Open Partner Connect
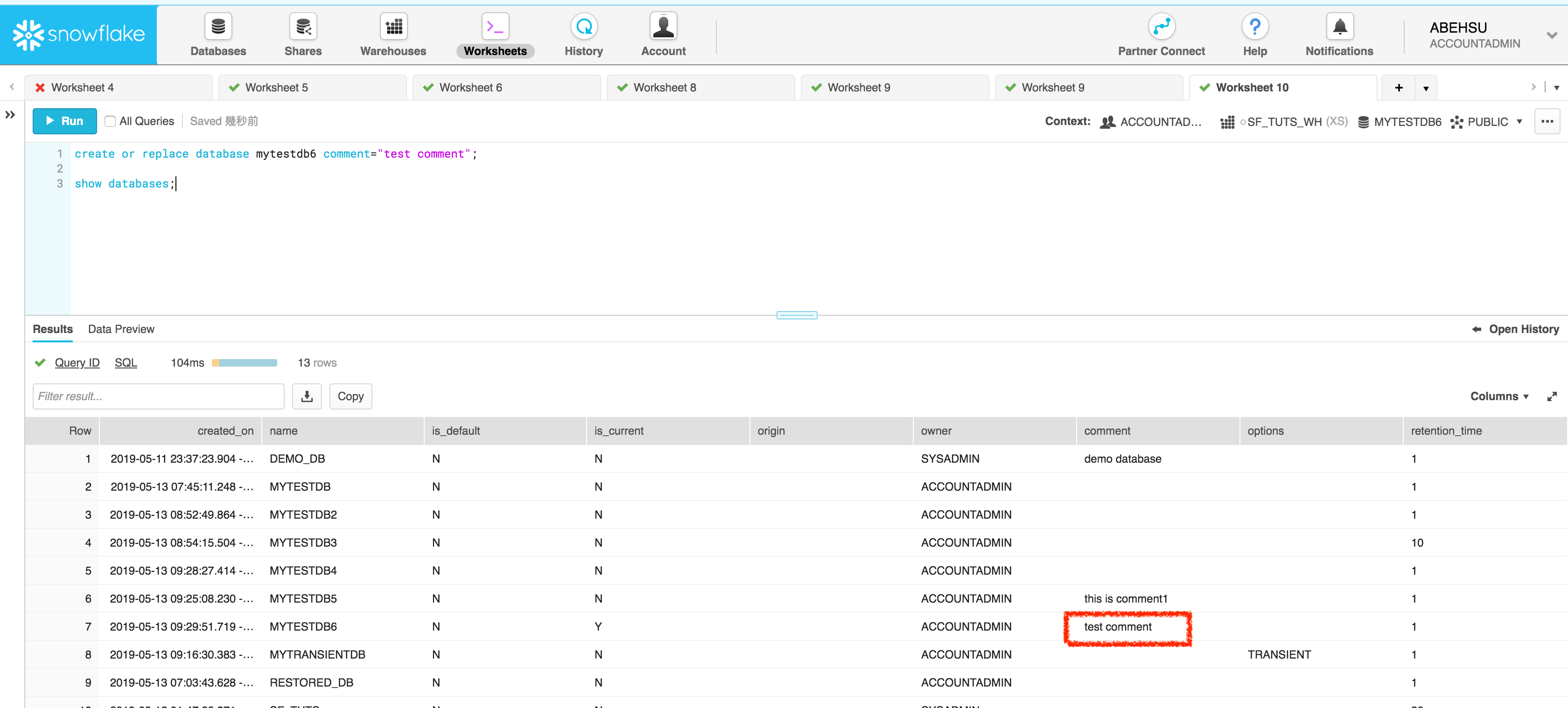Image resolution: width=1568 pixels, height=708 pixels. pos(1161,35)
